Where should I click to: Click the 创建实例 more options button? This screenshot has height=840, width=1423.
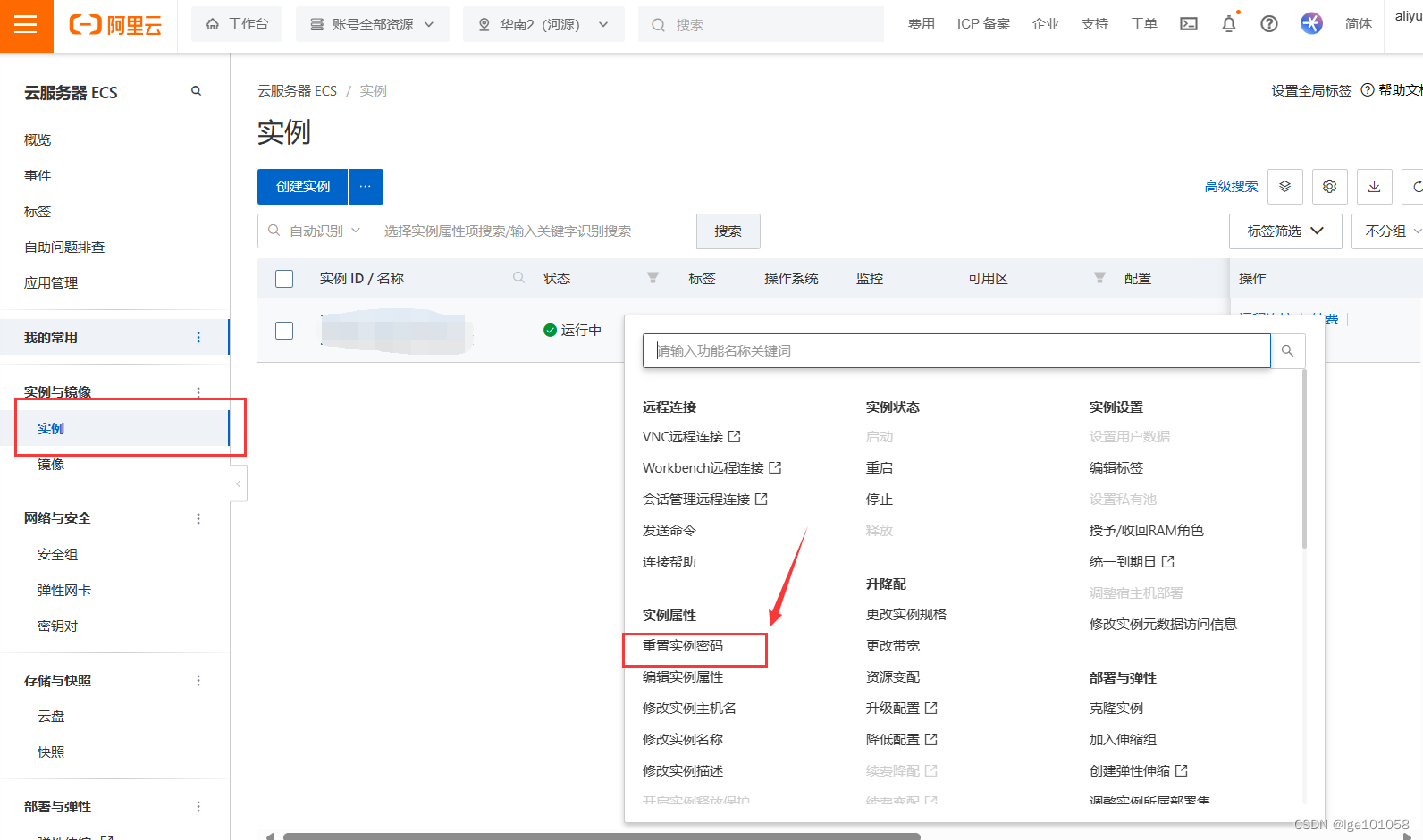pyautogui.click(x=366, y=187)
